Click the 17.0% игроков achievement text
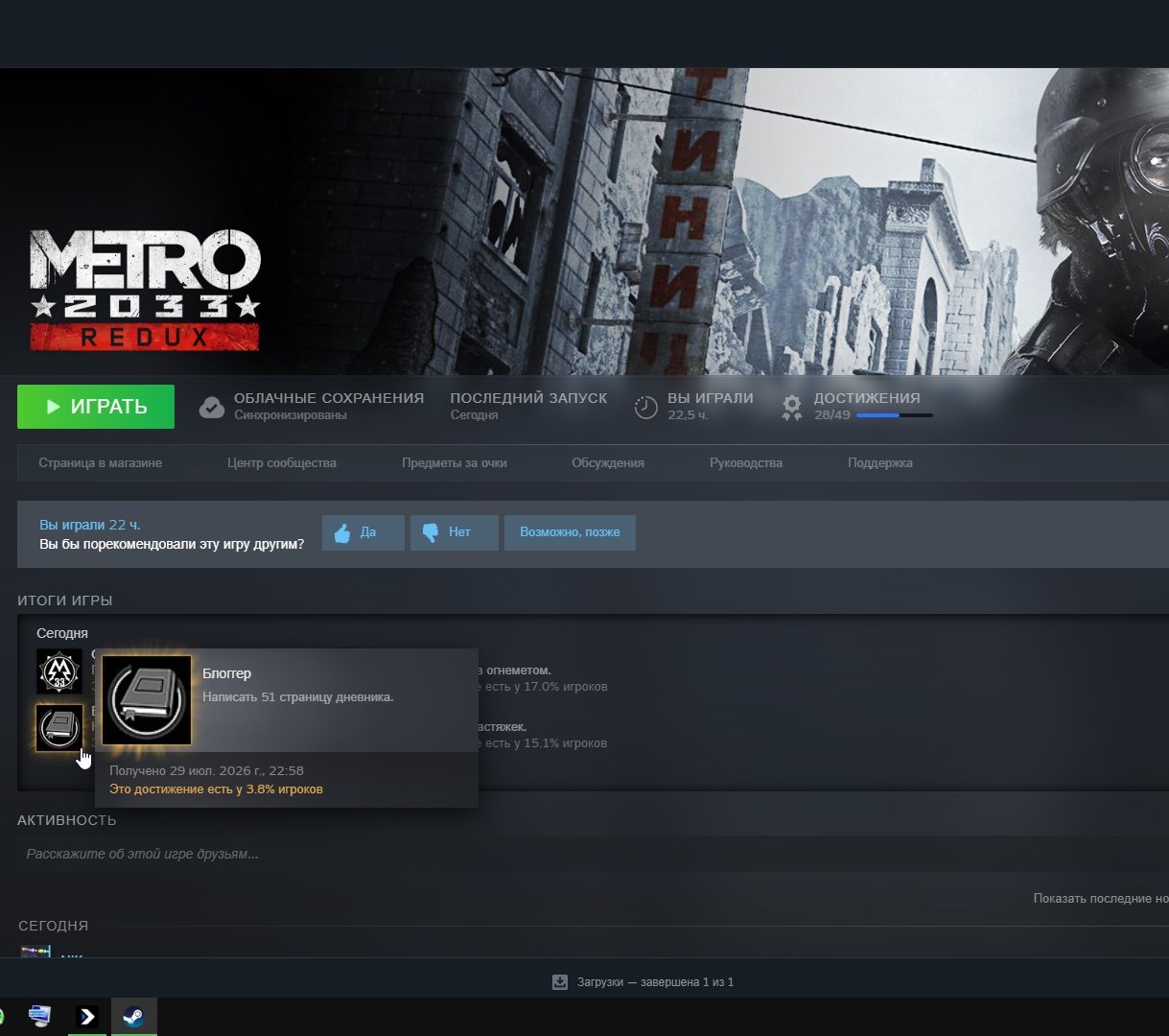The height and width of the screenshot is (1036, 1169). (543, 687)
